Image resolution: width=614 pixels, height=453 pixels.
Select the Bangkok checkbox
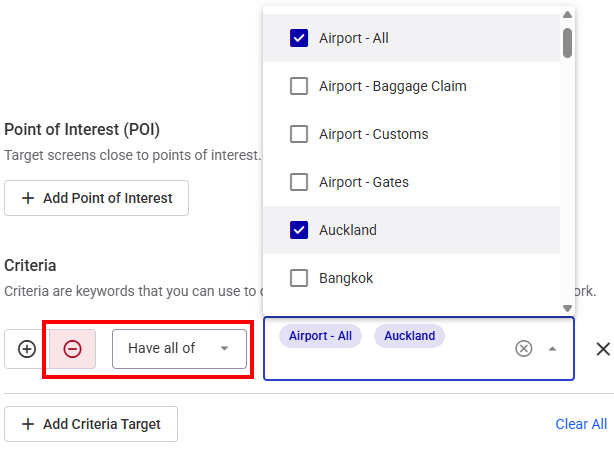click(x=298, y=278)
